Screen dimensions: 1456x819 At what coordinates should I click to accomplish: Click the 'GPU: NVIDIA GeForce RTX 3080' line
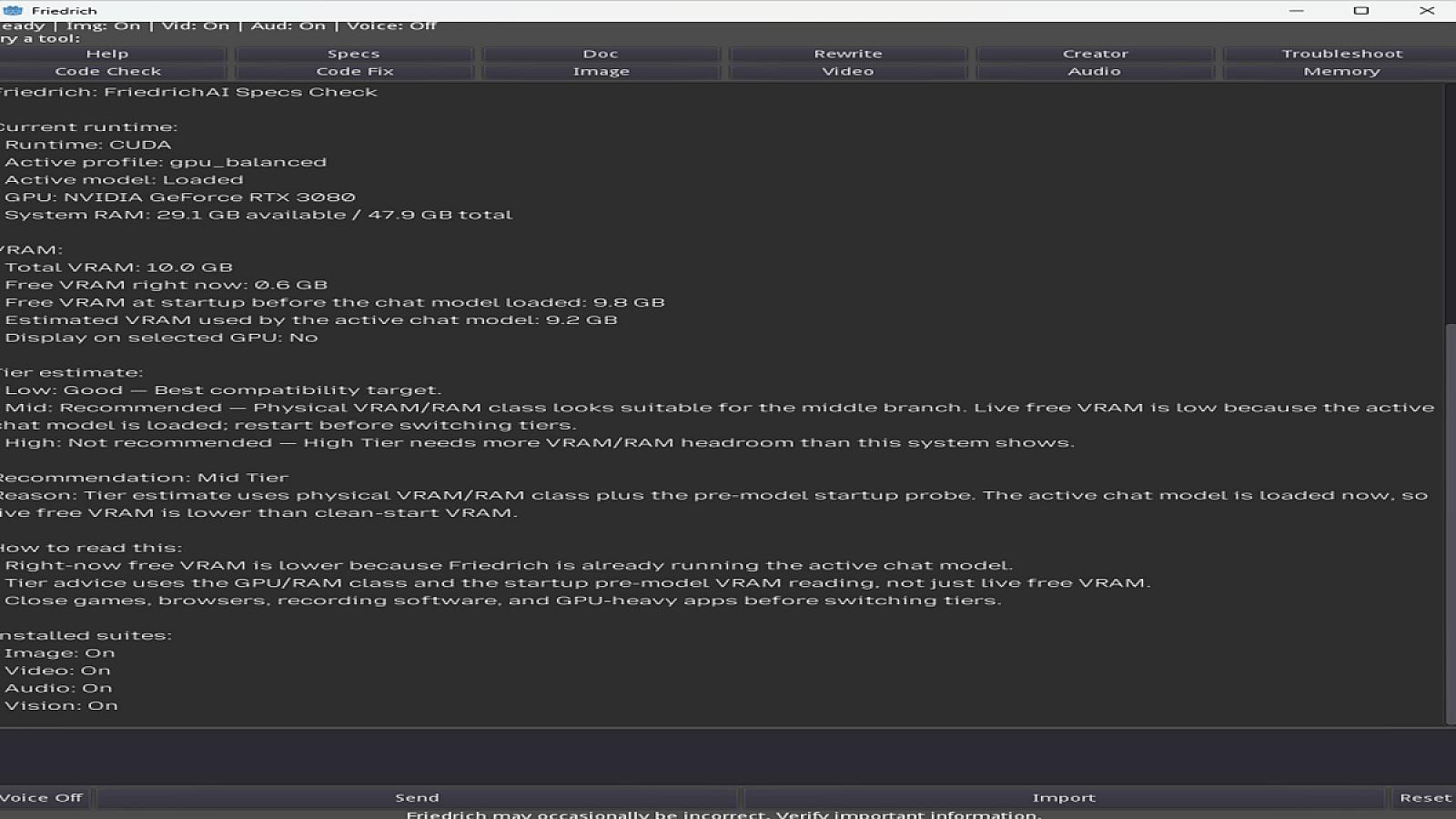click(180, 197)
